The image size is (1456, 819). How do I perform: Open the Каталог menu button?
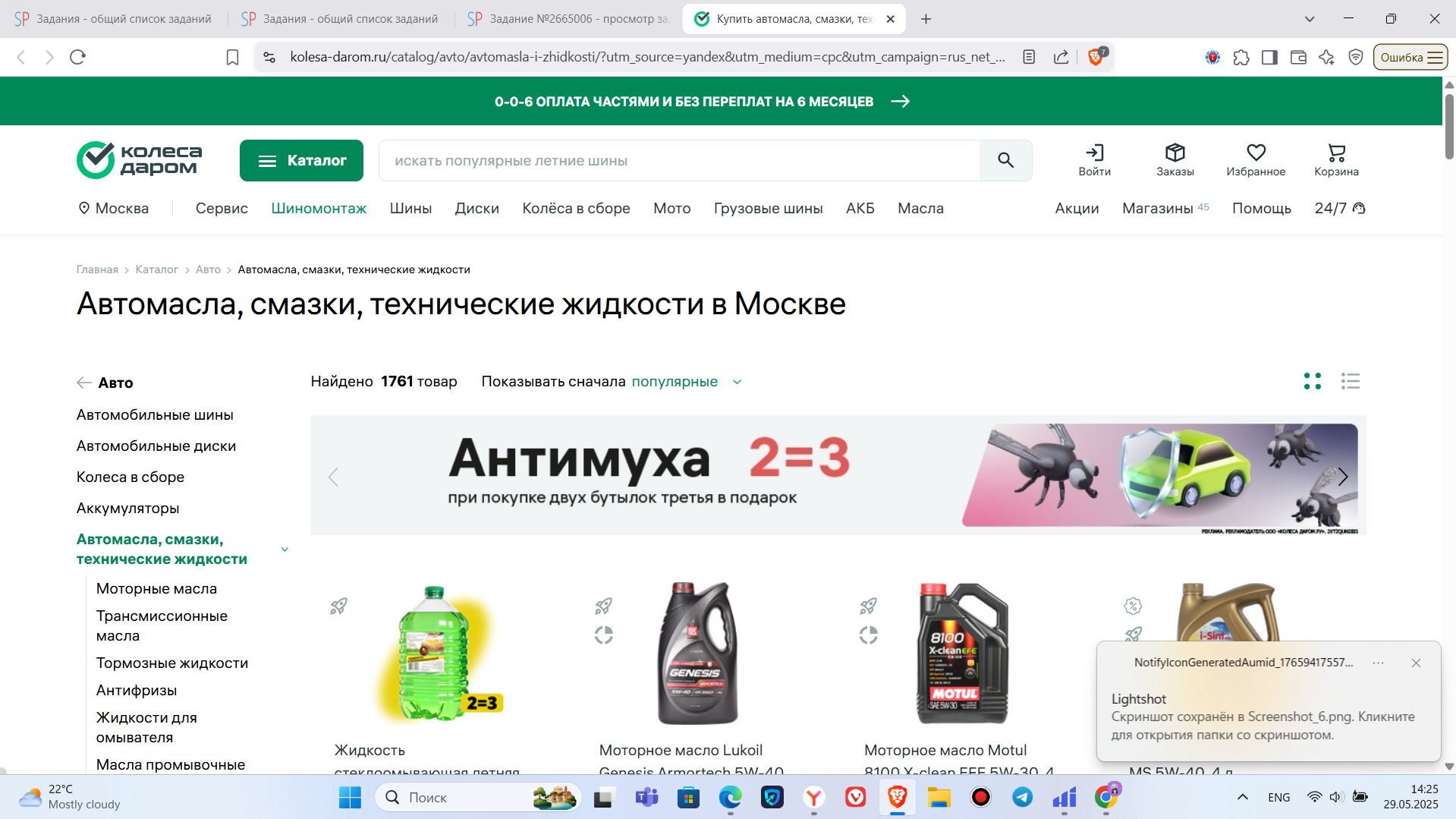click(x=301, y=160)
